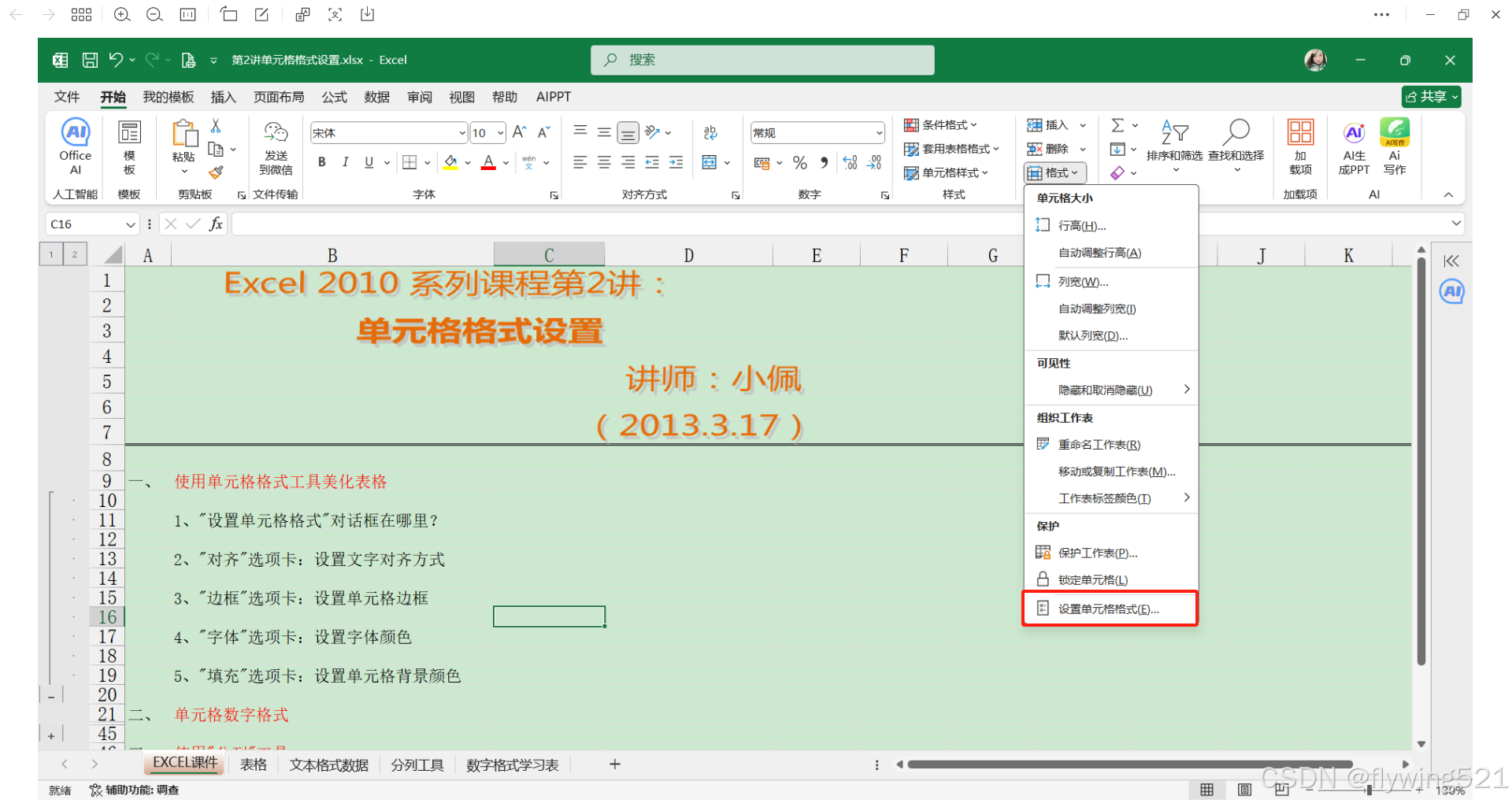Toggle bottom vertical alignment
This screenshot has width=1512, height=803.
point(628,132)
